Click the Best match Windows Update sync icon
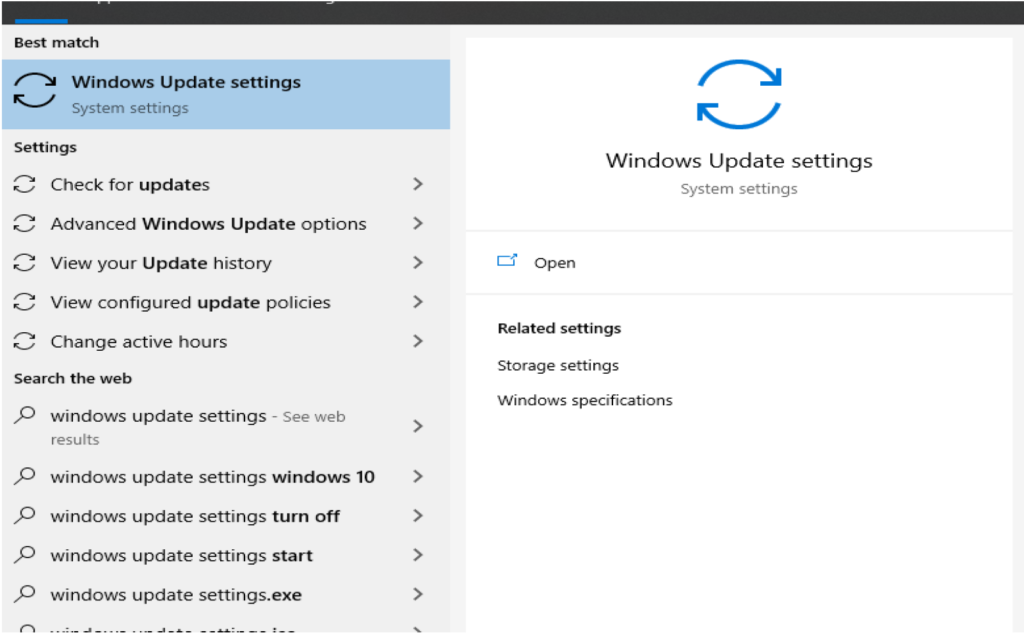 (35, 90)
